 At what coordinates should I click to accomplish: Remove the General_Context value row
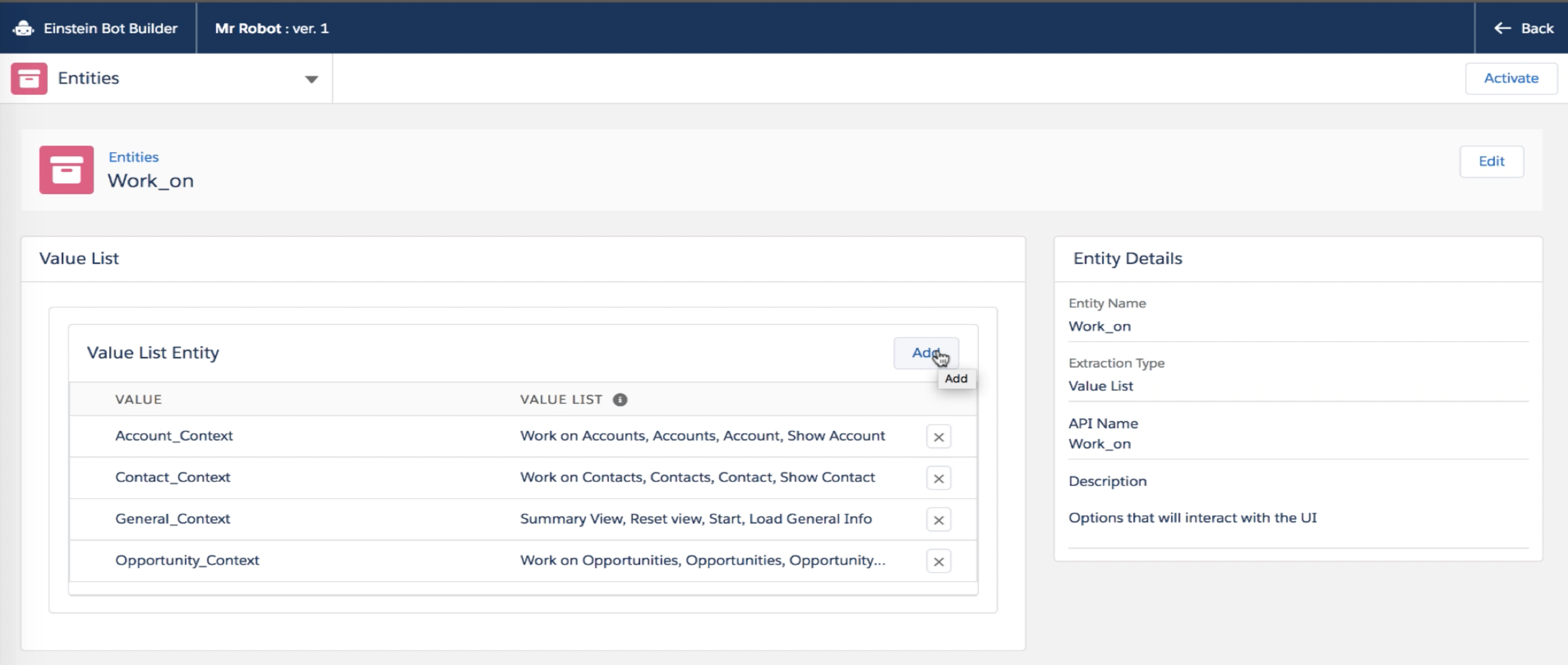pyautogui.click(x=938, y=520)
